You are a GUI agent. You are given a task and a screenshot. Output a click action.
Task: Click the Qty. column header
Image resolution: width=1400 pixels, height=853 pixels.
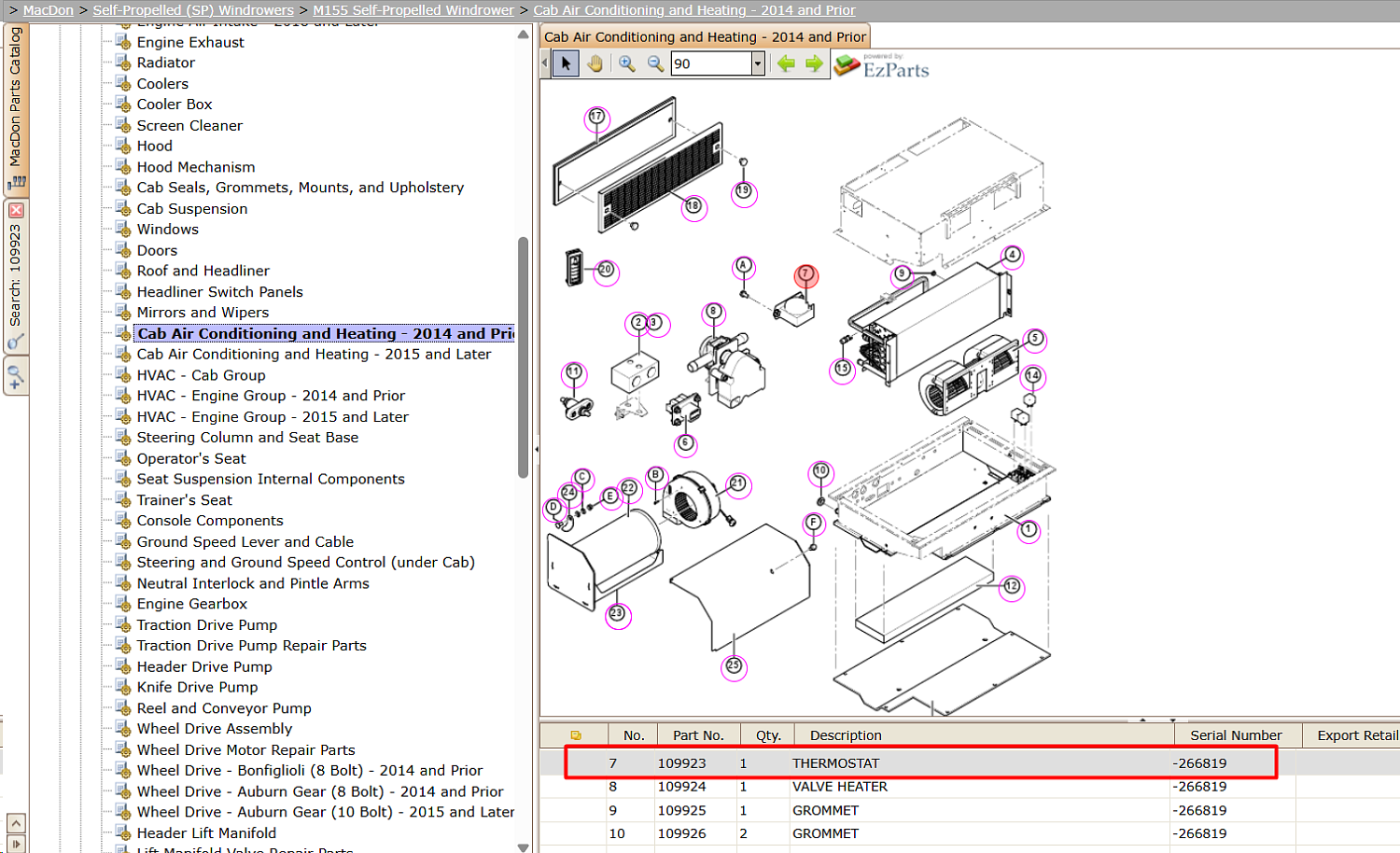768,735
